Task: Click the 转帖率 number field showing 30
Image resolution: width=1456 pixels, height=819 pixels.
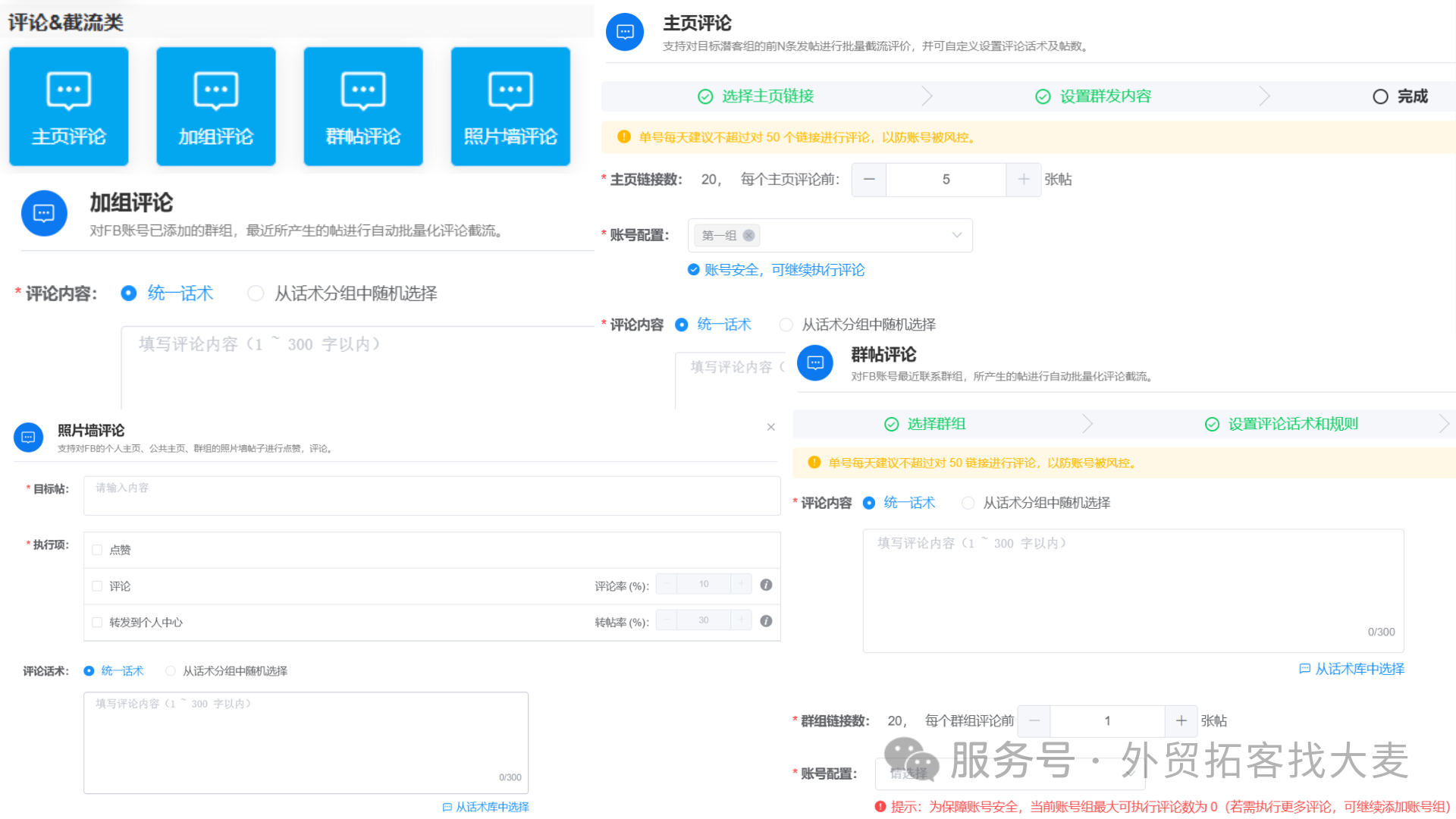Action: [x=704, y=620]
